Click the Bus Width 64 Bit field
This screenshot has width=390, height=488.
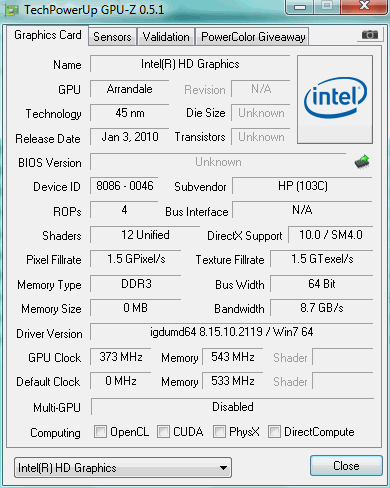322,284
